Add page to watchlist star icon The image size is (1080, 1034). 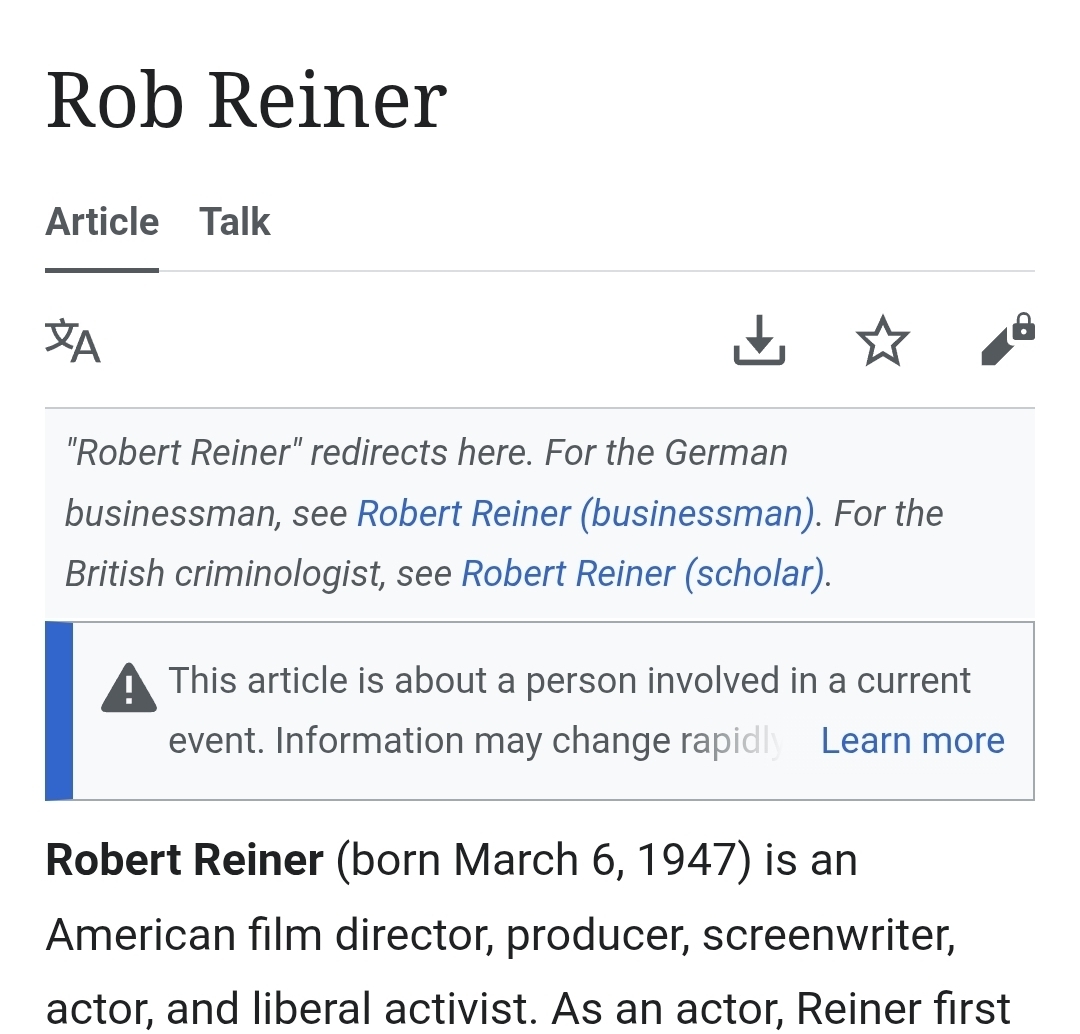883,342
